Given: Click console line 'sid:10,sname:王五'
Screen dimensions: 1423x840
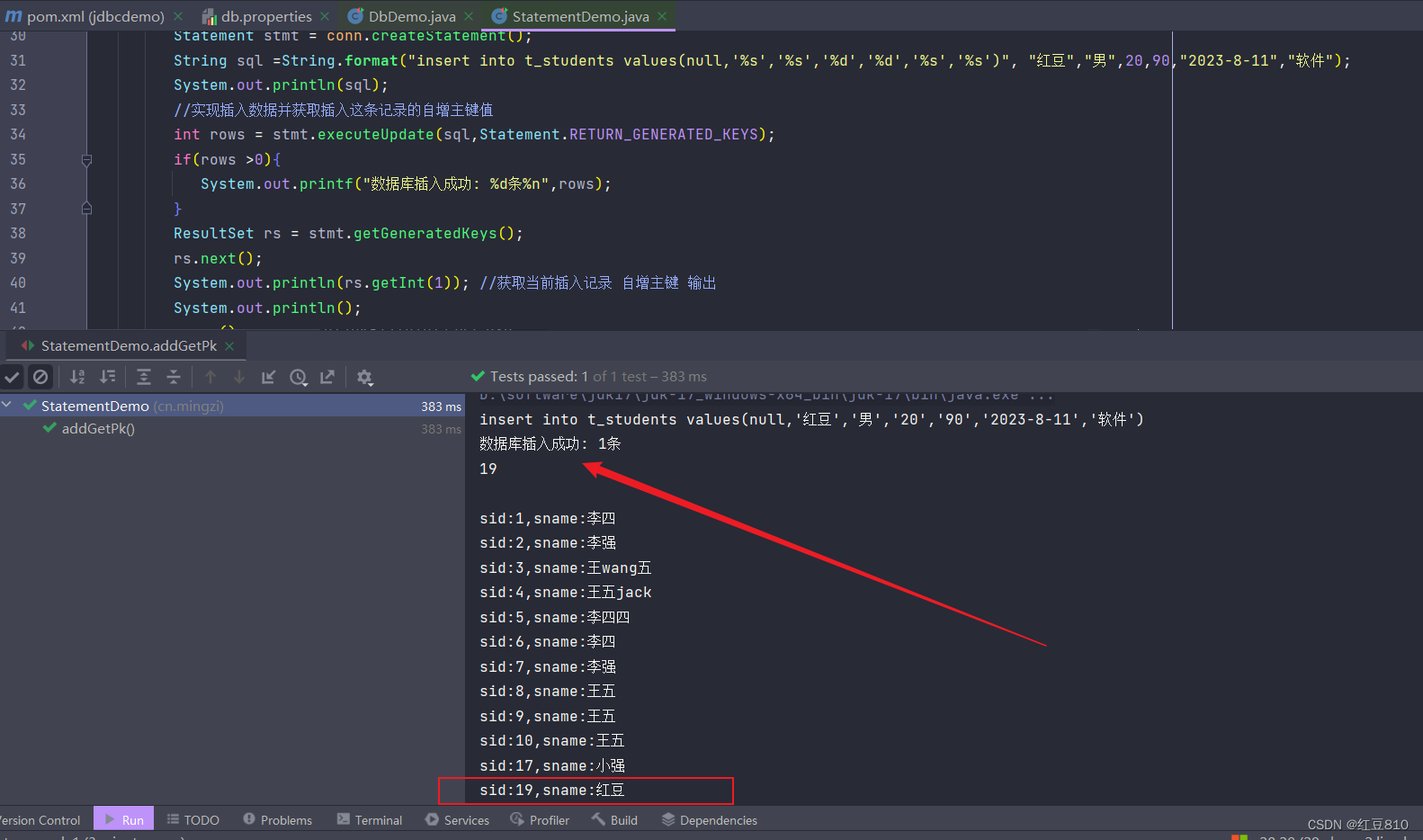Looking at the screenshot, I should [552, 741].
